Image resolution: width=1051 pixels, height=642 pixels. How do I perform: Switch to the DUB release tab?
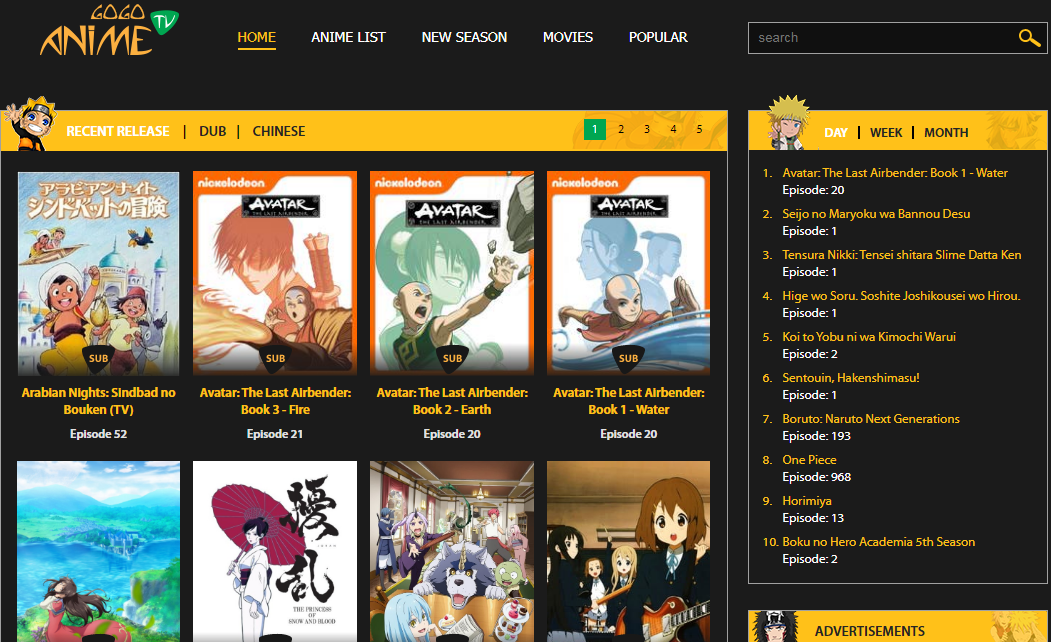[x=212, y=131]
